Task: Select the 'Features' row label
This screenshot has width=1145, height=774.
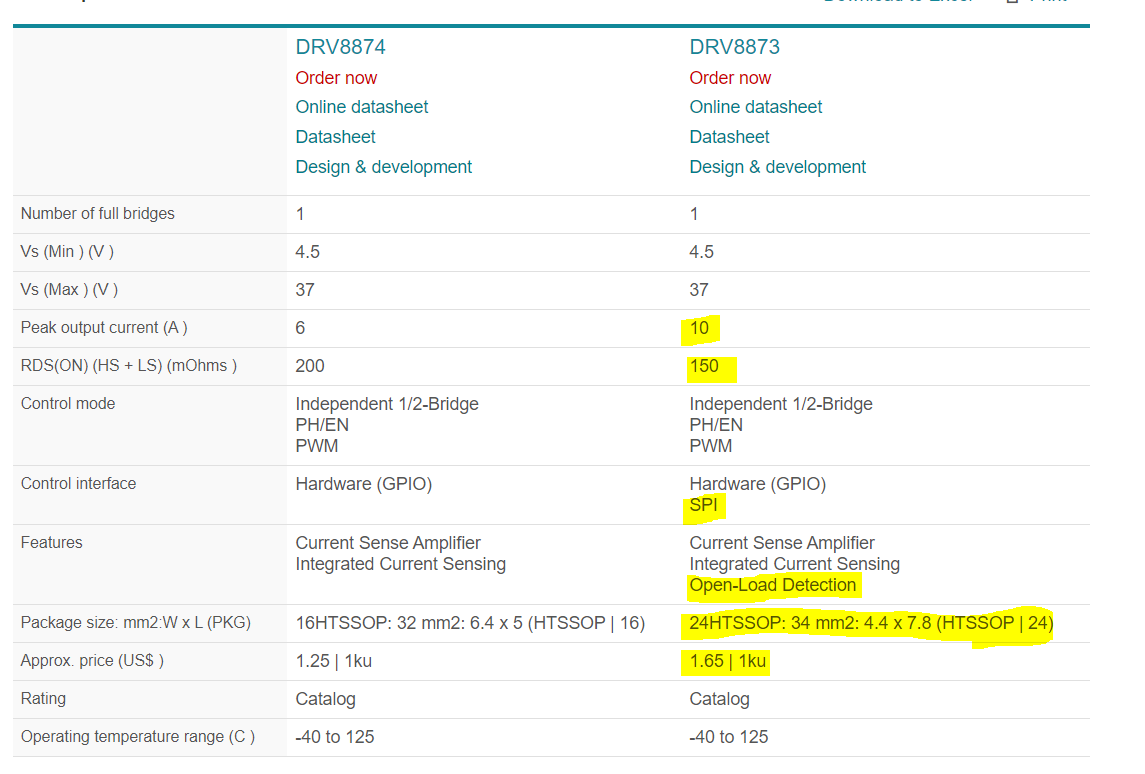Action: click(x=51, y=543)
